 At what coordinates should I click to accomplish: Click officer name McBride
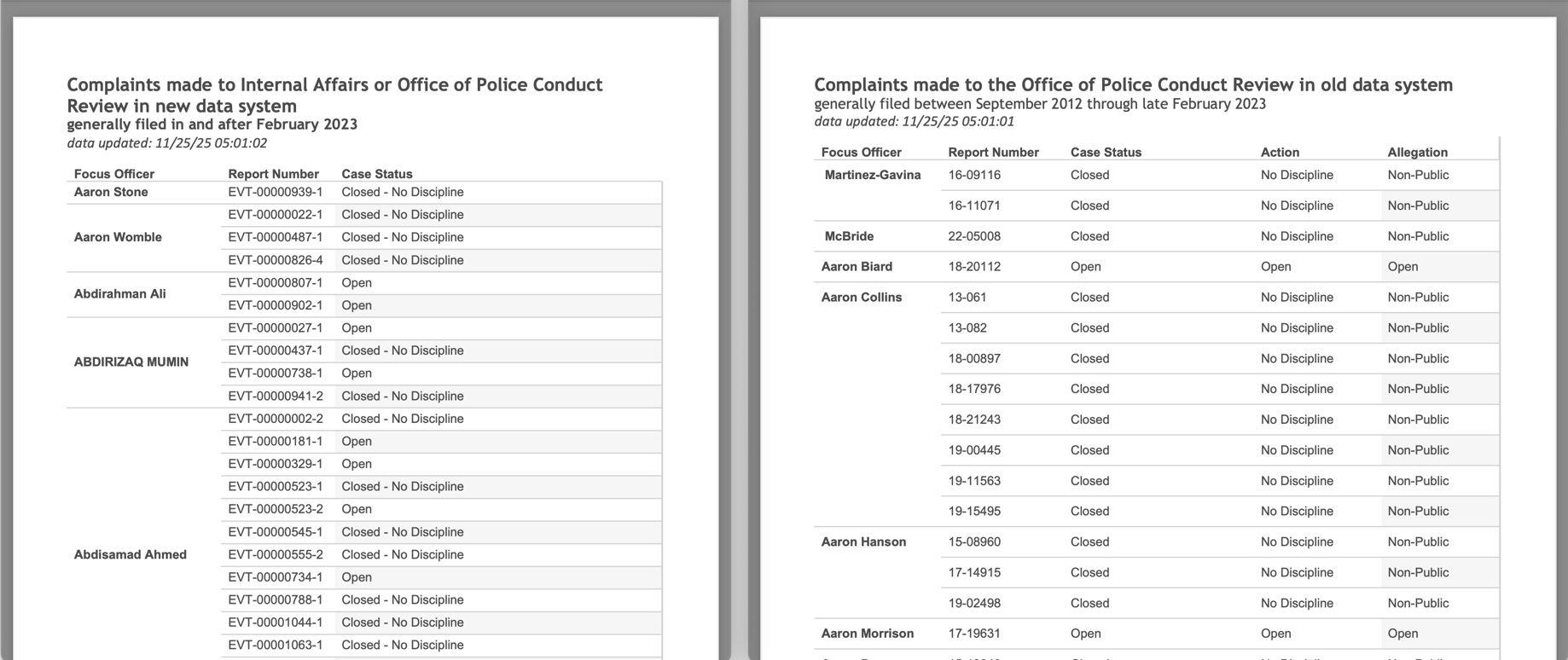849,237
